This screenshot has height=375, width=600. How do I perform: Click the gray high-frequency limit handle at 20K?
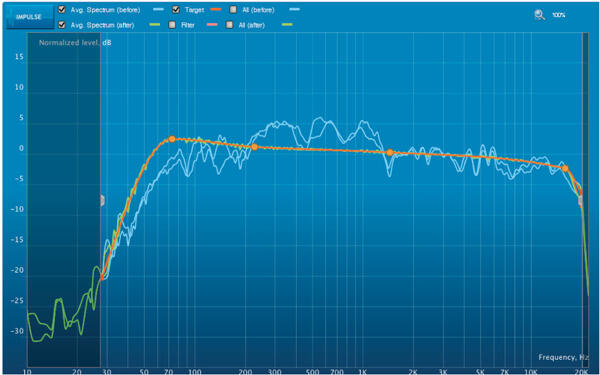(581, 200)
